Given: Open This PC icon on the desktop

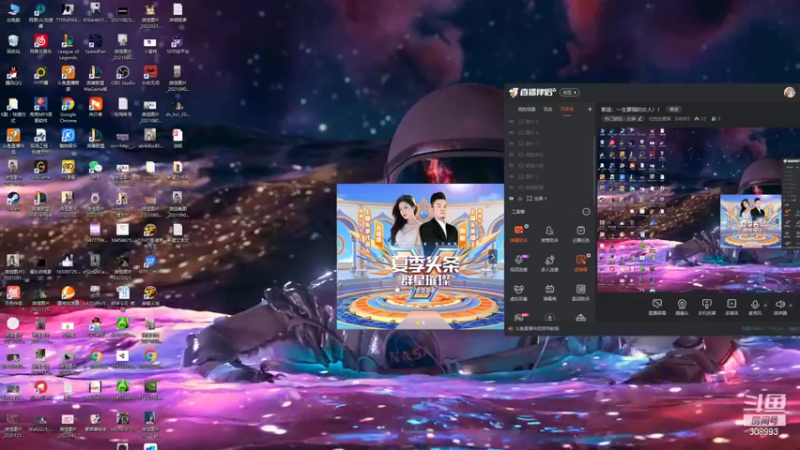Looking at the screenshot, I should tap(13, 13).
